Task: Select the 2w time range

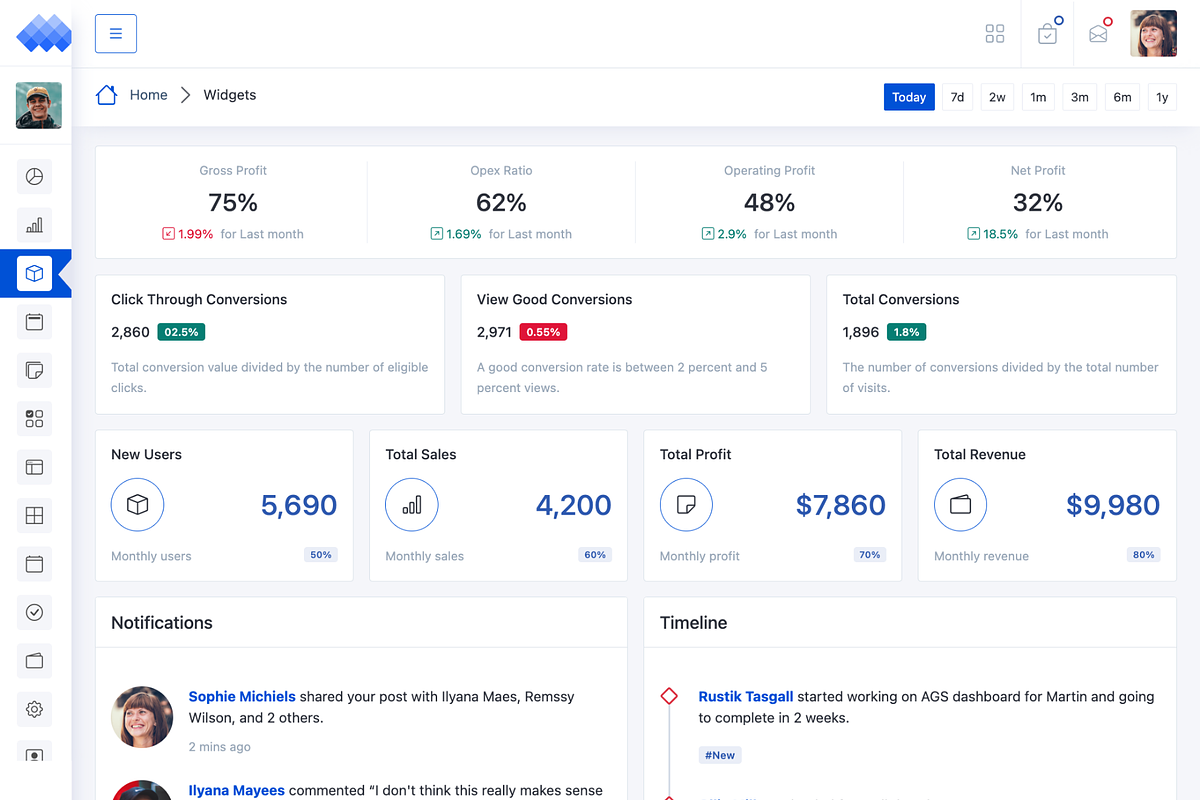Action: click(x=997, y=97)
